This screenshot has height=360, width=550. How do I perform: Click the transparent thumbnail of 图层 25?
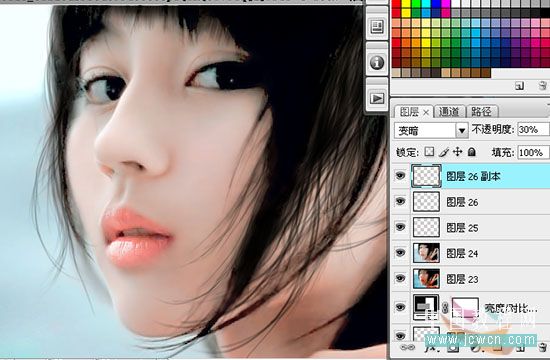pos(426,227)
